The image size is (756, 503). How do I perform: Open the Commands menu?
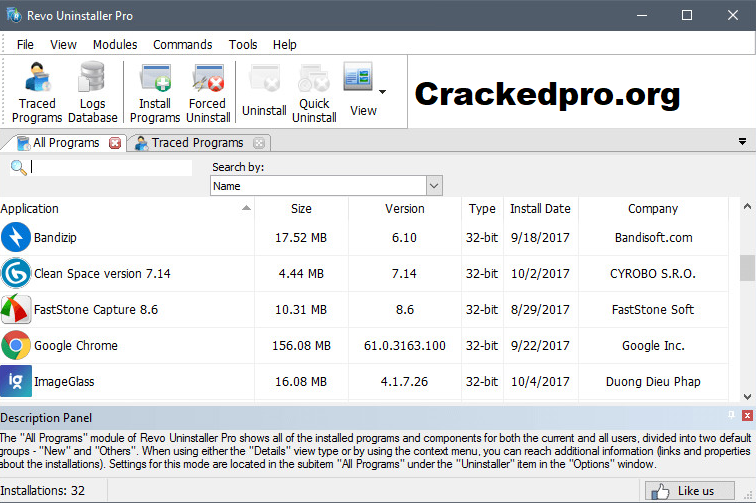click(182, 44)
